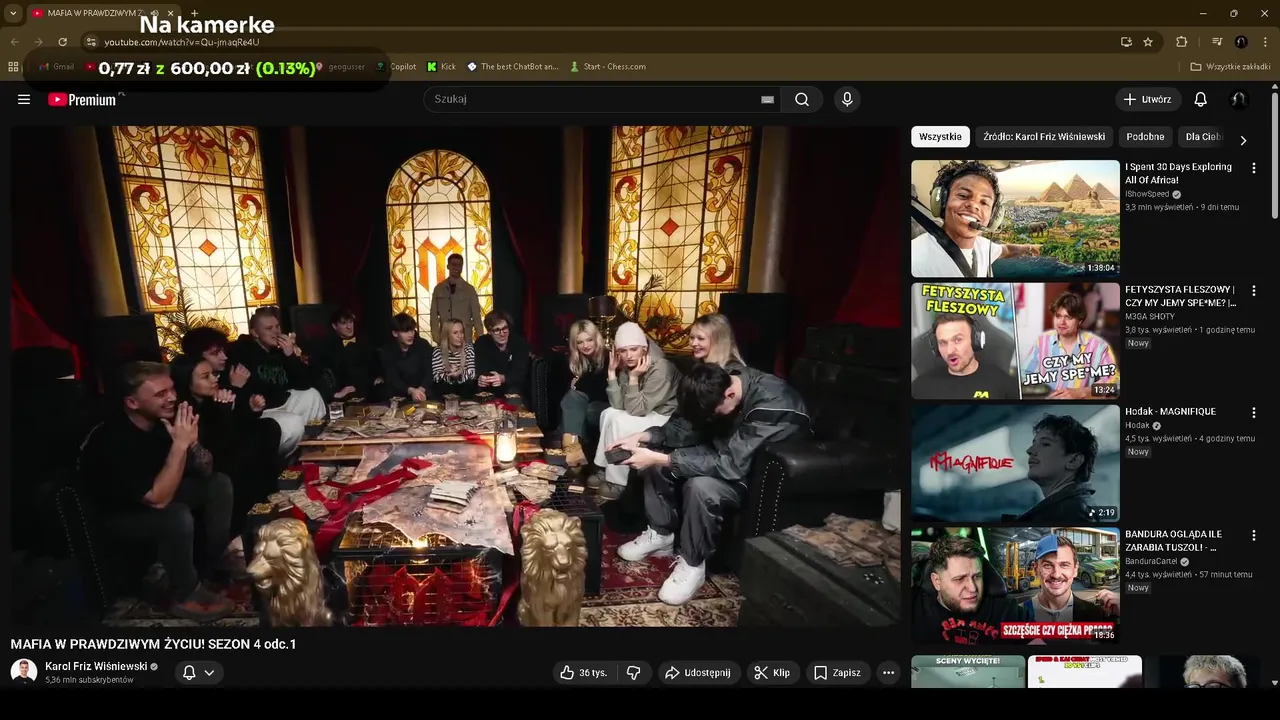Open Wszystkie zakładki bookmarks folder
Viewport: 1280px width, 720px height.
pos(1230,67)
